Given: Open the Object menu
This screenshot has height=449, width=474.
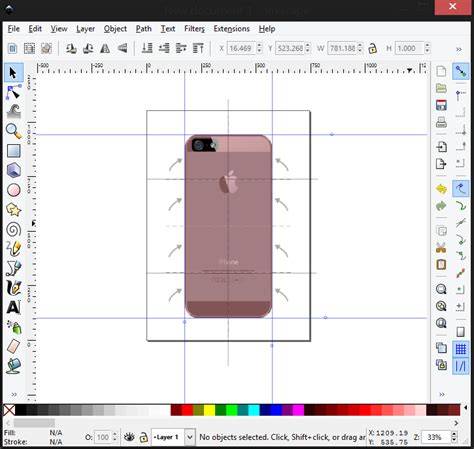Looking at the screenshot, I should coord(115,29).
